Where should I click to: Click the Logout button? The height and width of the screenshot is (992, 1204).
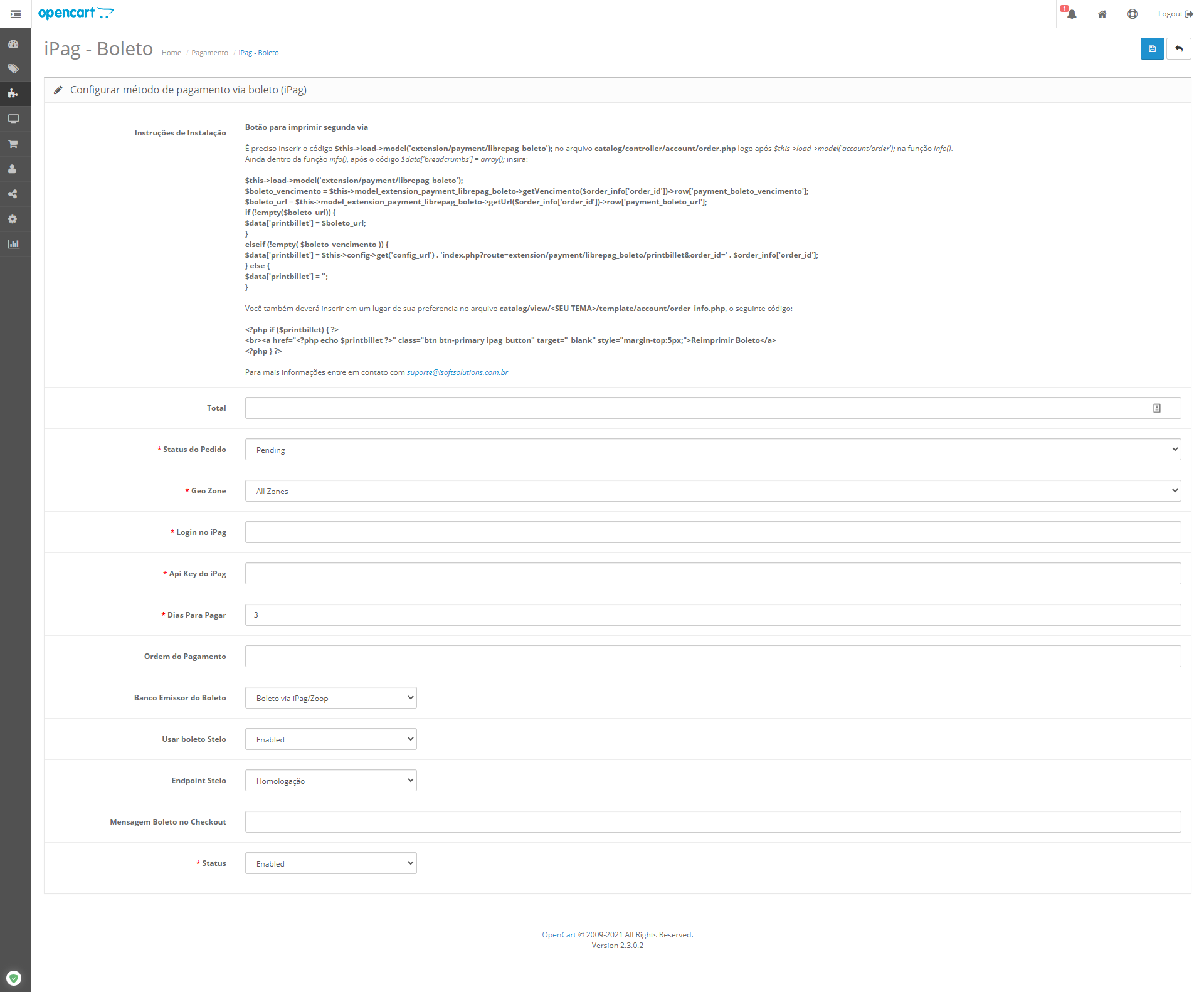(1175, 14)
